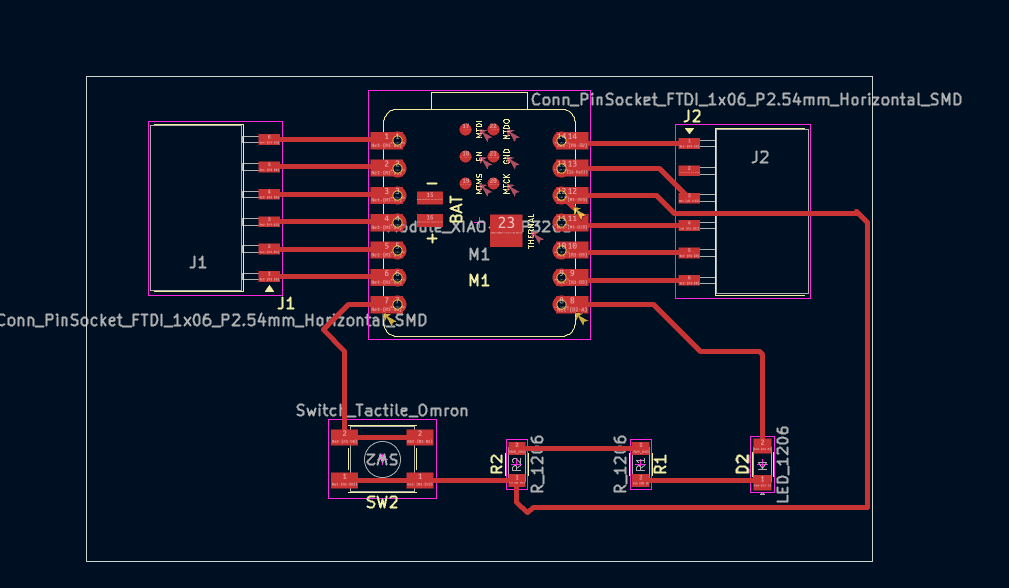This screenshot has width=1009, height=588.
Task: Select top pad 2 of LED D2
Action: point(763,445)
